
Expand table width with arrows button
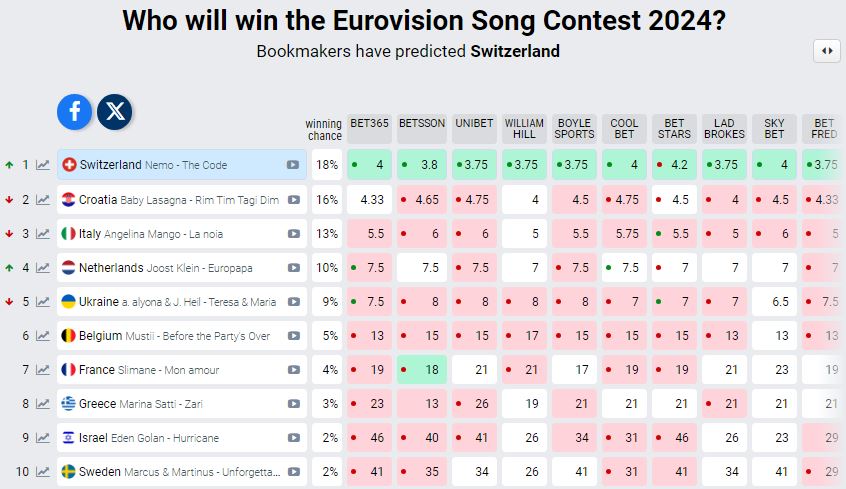827,51
